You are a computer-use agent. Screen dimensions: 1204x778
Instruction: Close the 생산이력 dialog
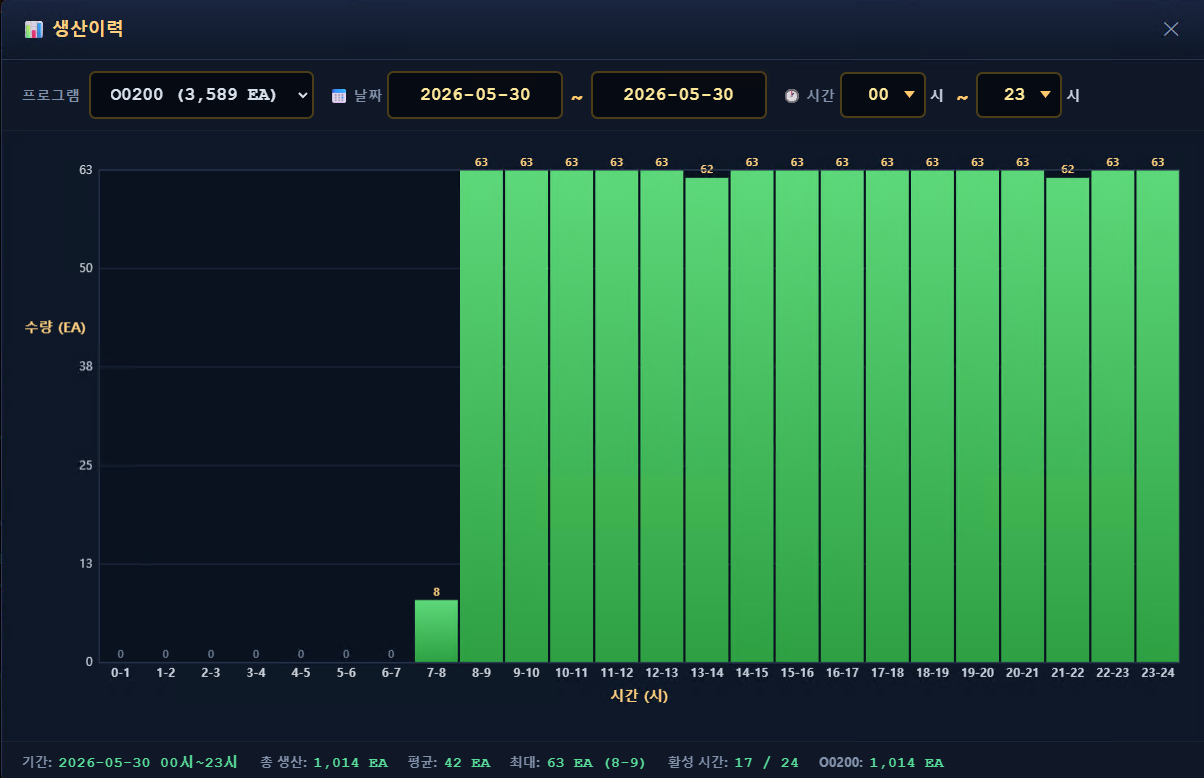pos(1171,29)
